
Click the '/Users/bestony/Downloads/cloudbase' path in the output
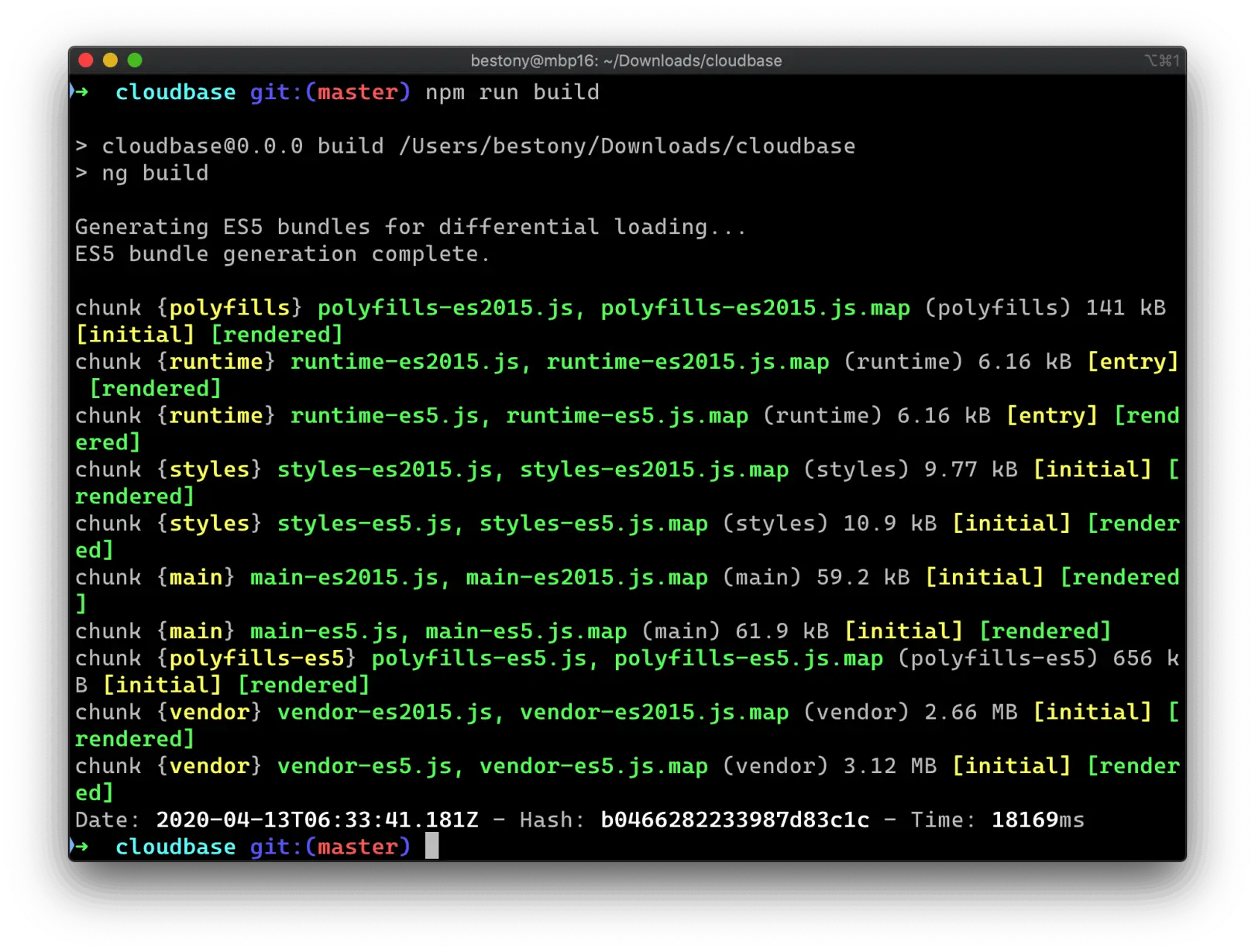pos(627,146)
